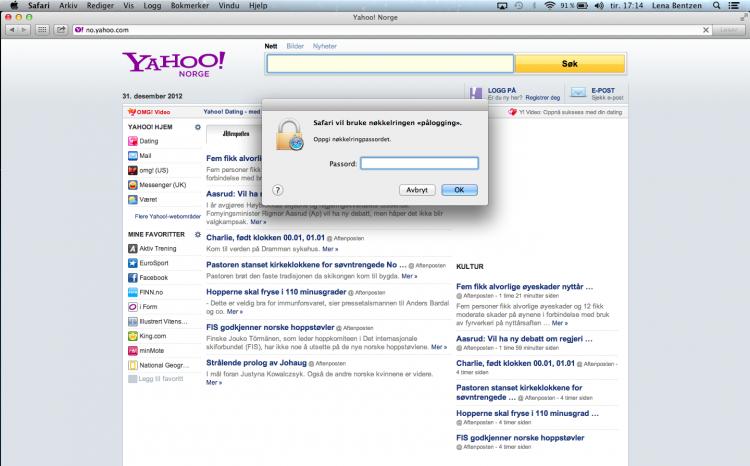The width and height of the screenshot is (750, 466).
Task: Open Hopperne skal fryse headline in the main news list
Action: pyautogui.click(x=276, y=292)
